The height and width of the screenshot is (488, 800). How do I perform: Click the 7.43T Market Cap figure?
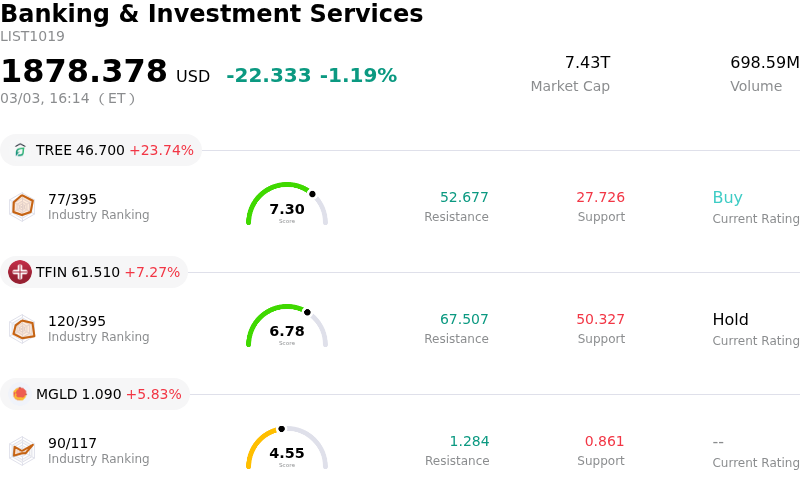pos(587,63)
